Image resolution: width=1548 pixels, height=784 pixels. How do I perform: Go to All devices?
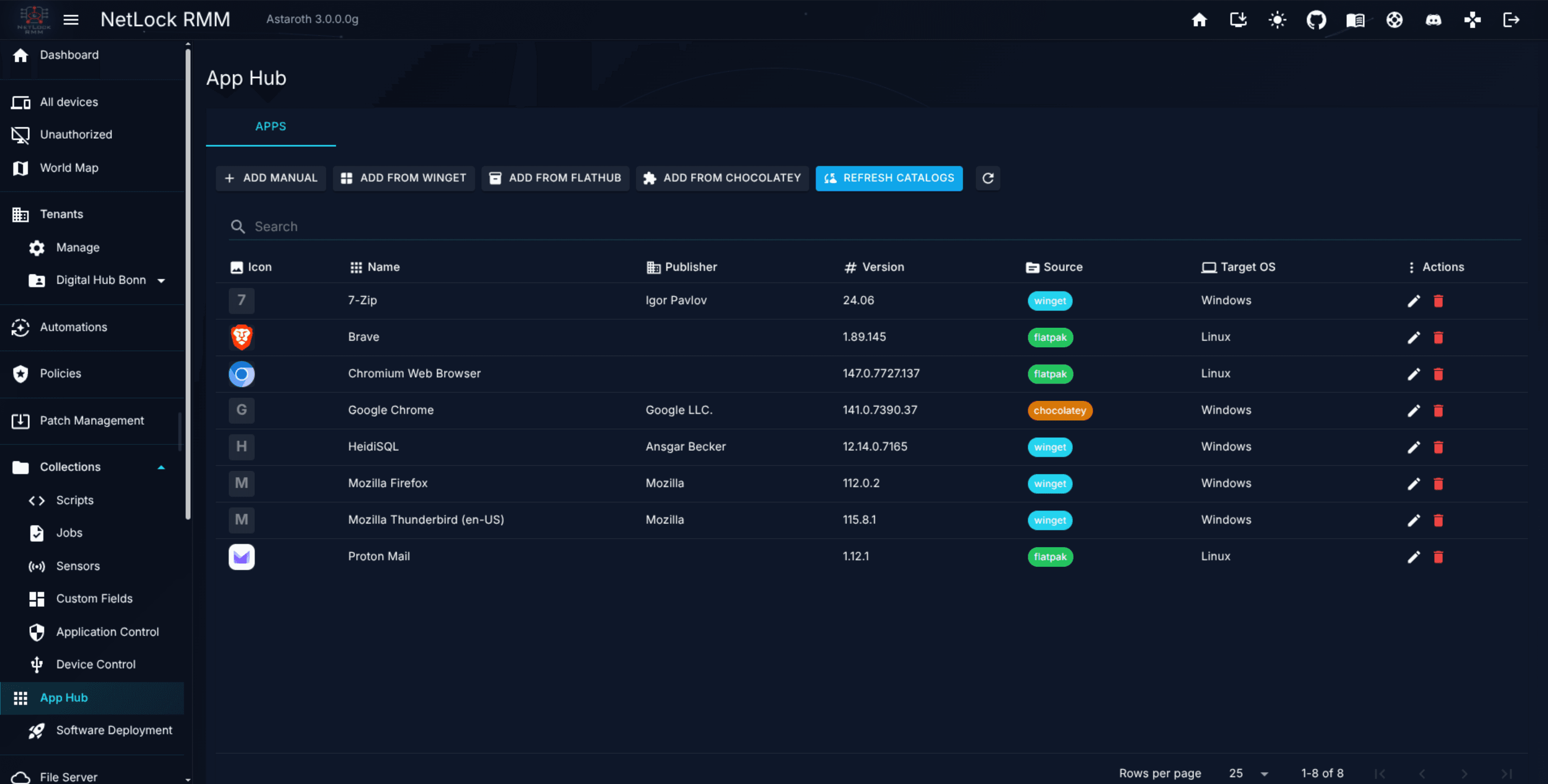(92, 102)
